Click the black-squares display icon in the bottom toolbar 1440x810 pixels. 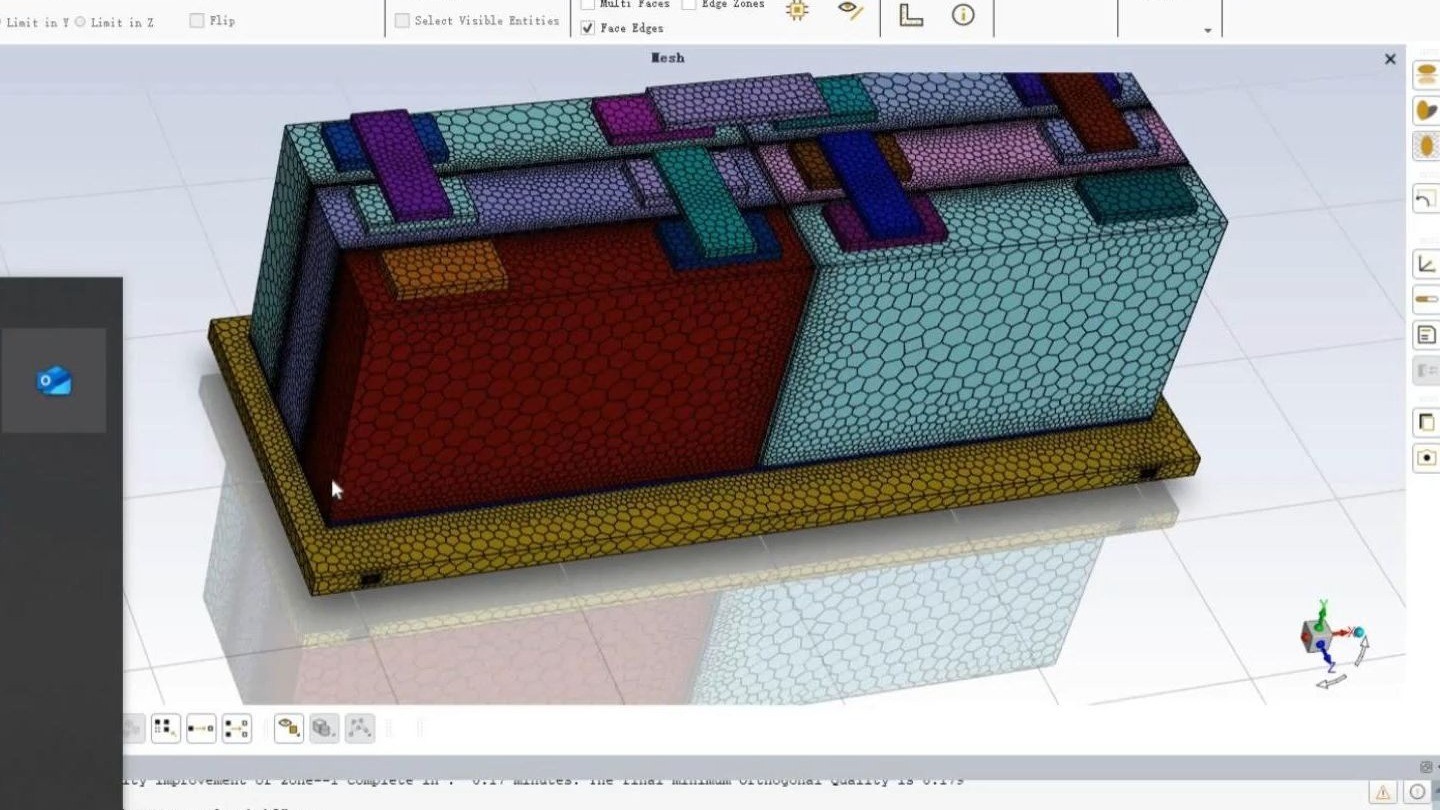tap(166, 727)
